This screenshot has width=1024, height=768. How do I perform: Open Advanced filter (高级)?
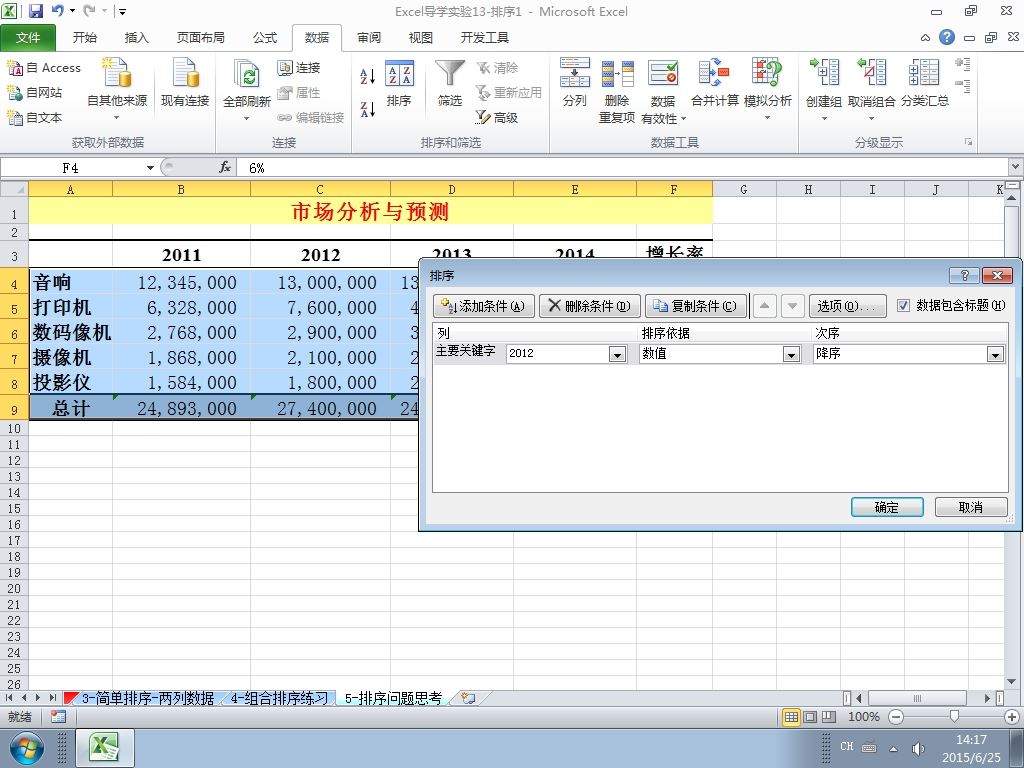pos(497,118)
